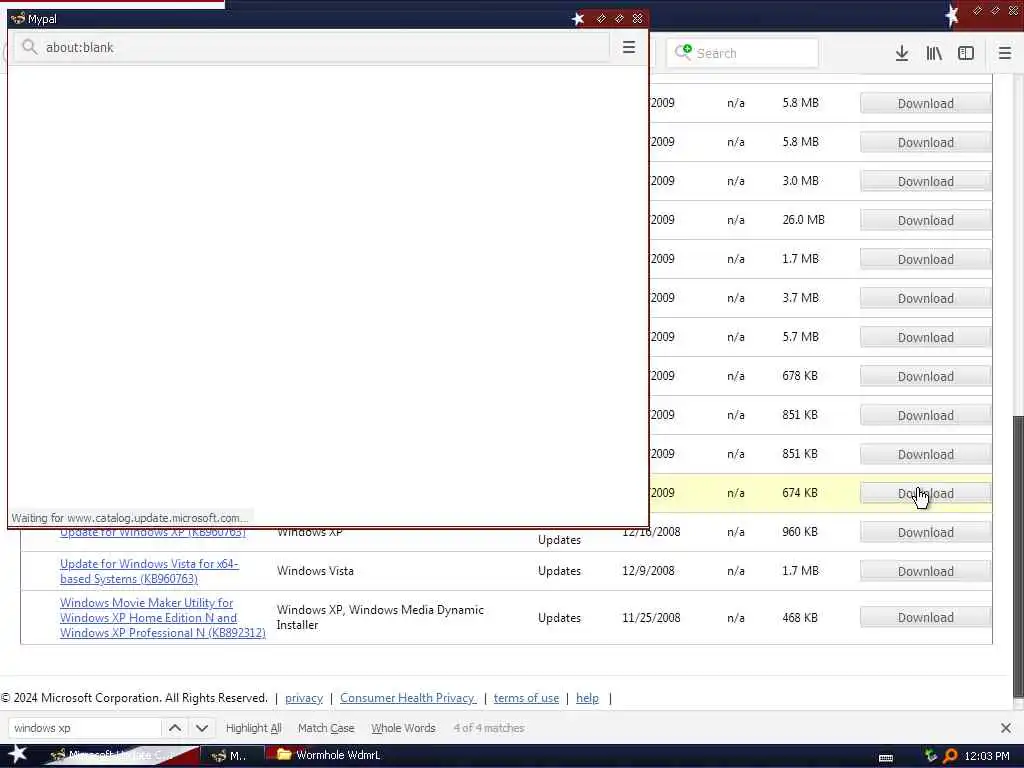Close the Mypal popup window

(x=637, y=18)
